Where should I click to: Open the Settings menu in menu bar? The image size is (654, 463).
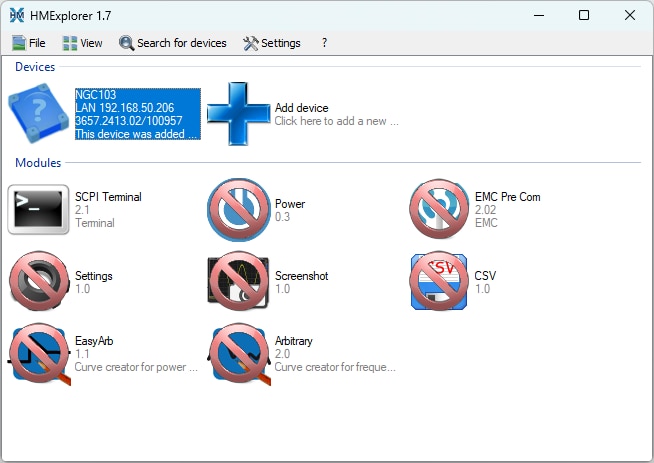(x=272, y=43)
